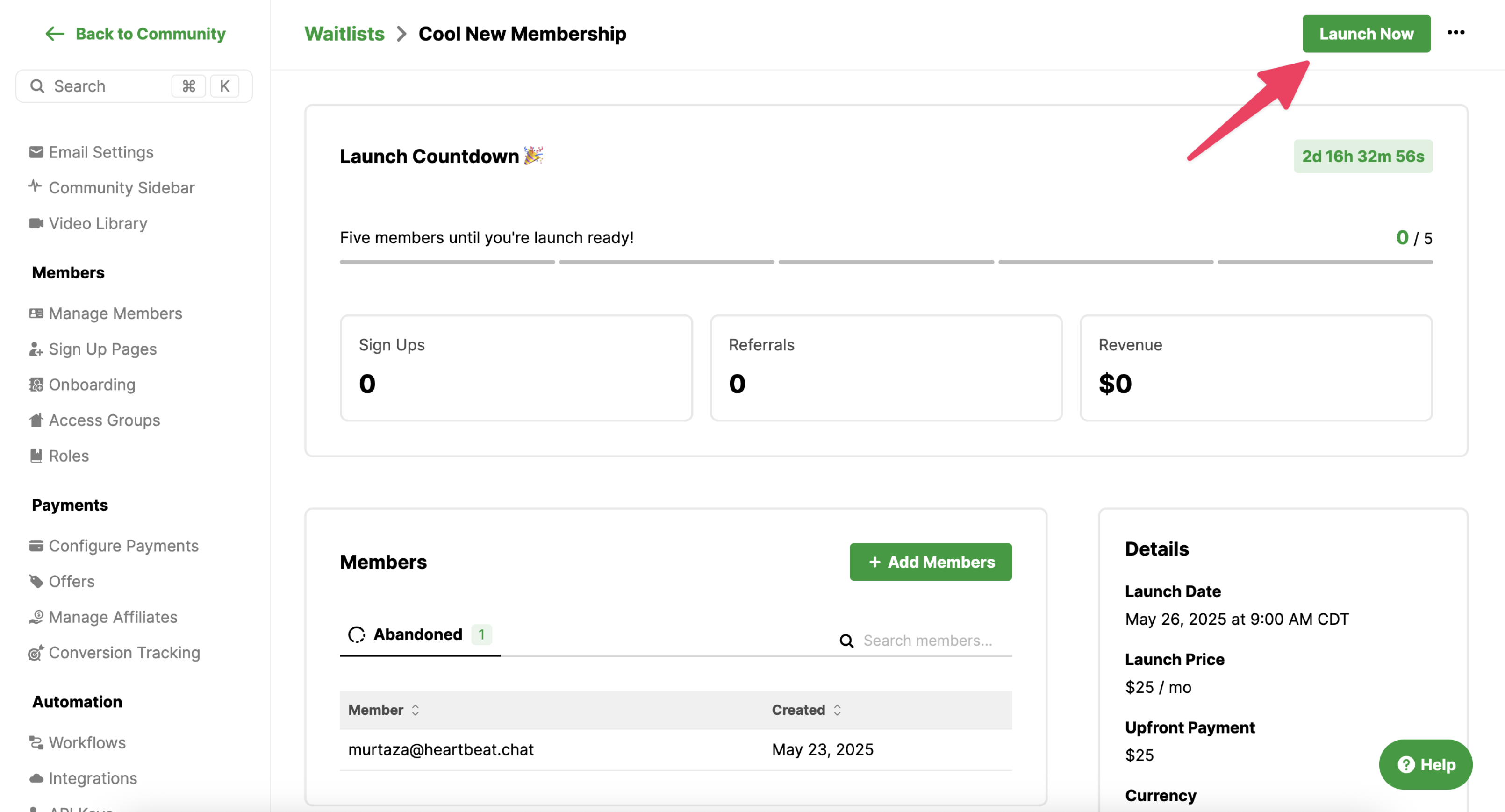The height and width of the screenshot is (812, 1505).
Task: Click the Manage Members card icon
Action: click(x=36, y=313)
